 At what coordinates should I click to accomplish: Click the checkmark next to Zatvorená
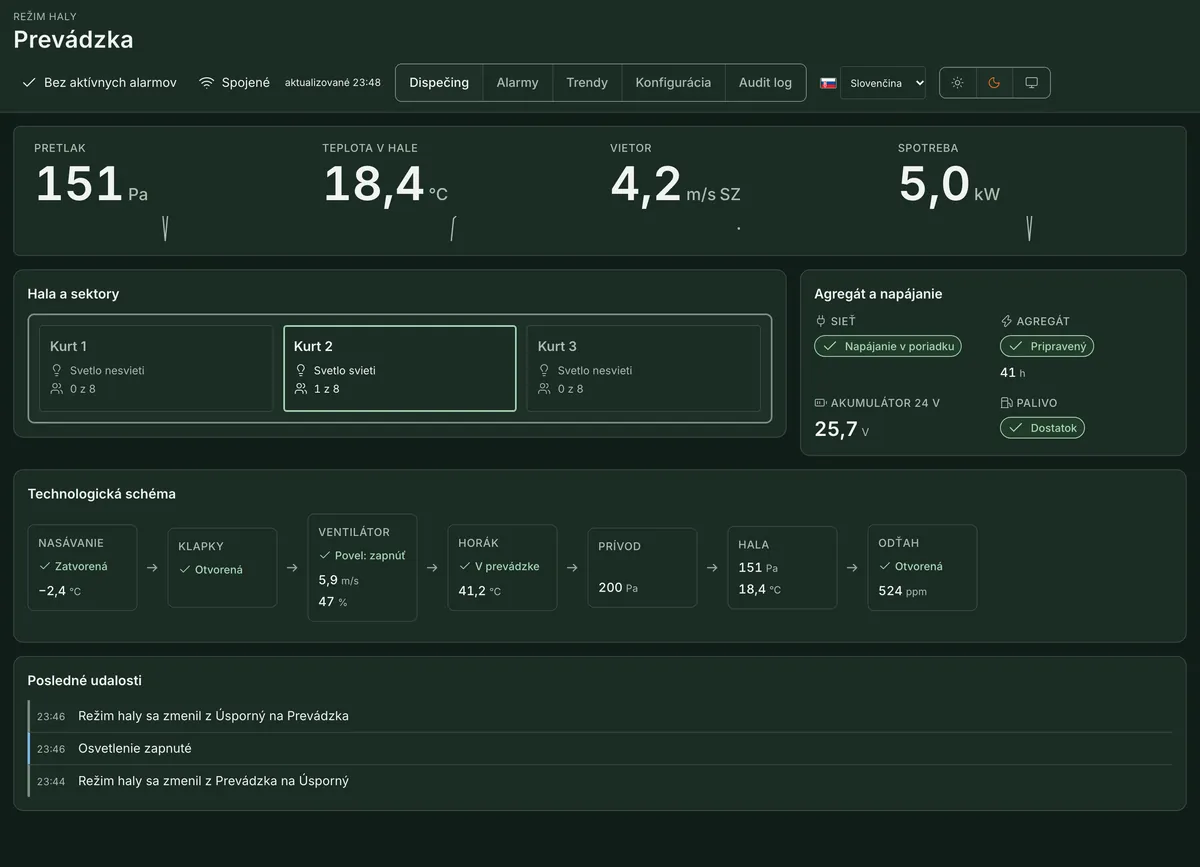tap(44, 566)
